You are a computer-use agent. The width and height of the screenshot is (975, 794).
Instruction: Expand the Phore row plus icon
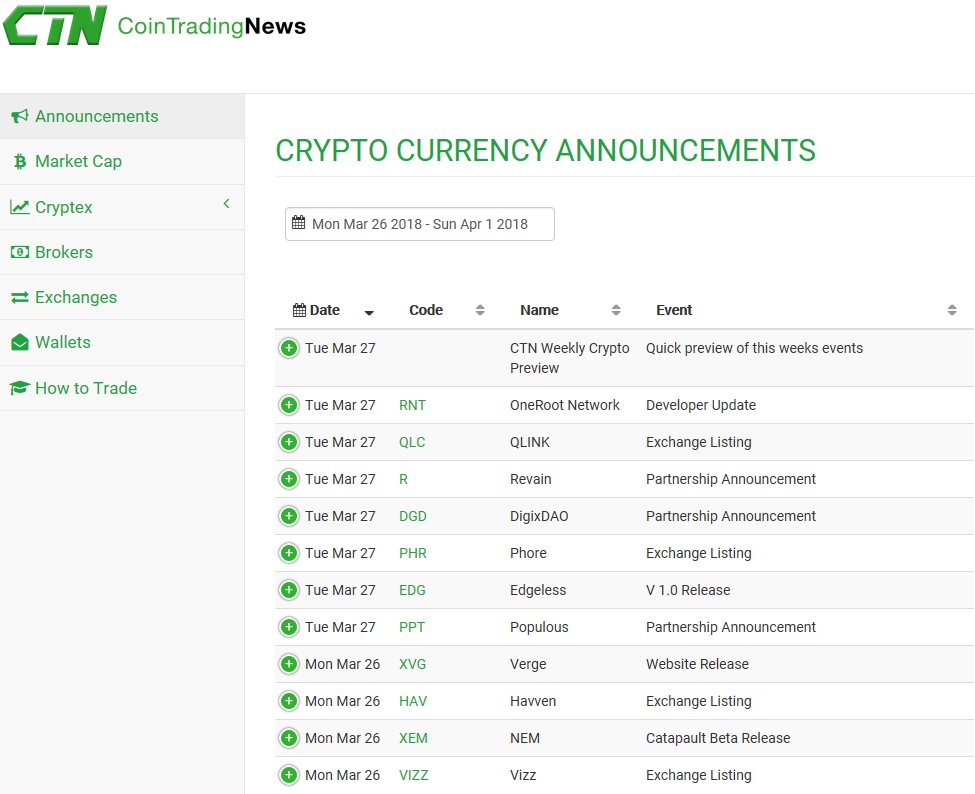(x=289, y=553)
